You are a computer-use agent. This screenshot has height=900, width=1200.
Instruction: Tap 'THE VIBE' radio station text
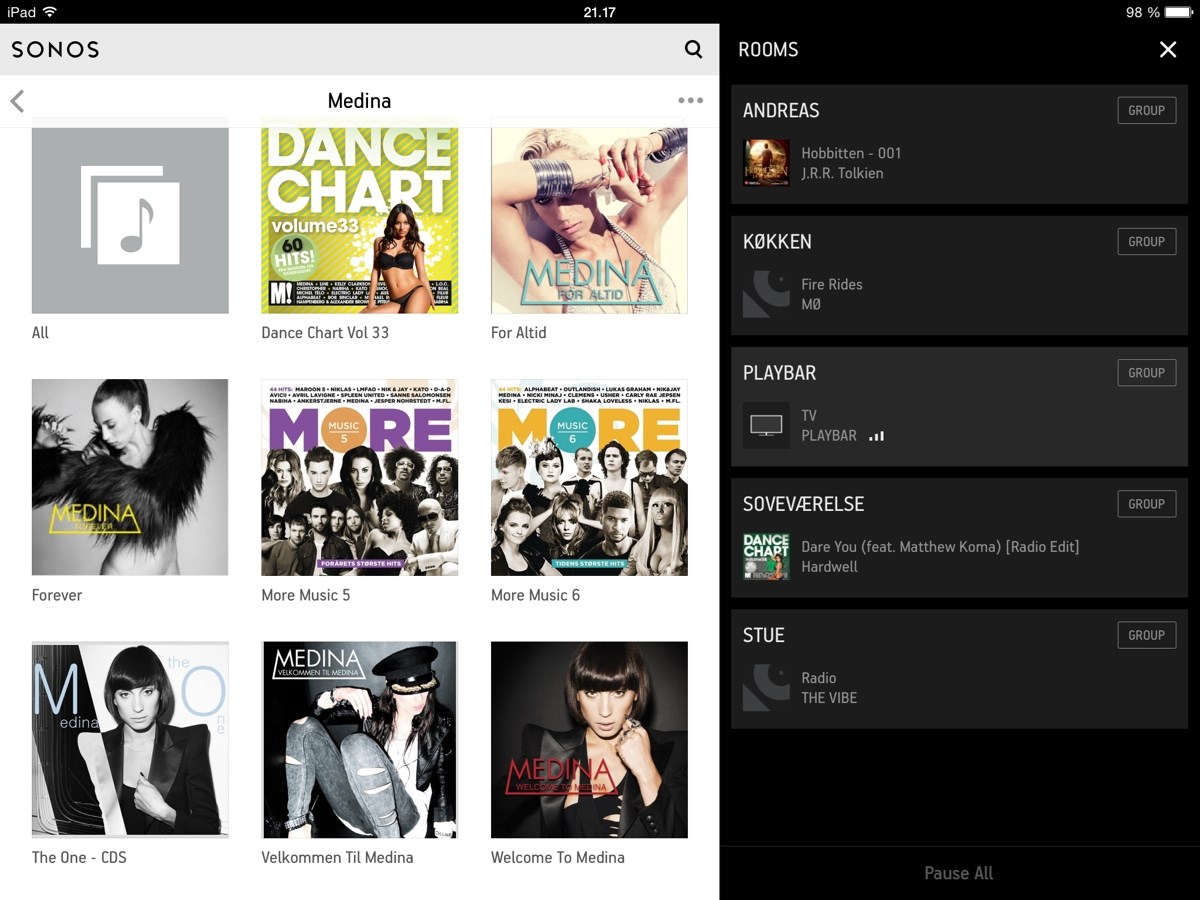[829, 697]
